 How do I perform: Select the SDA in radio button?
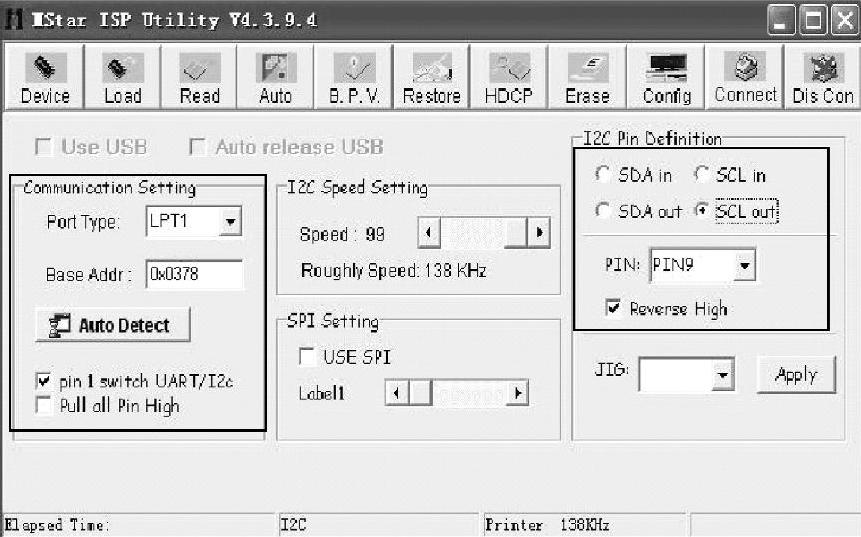click(x=603, y=175)
